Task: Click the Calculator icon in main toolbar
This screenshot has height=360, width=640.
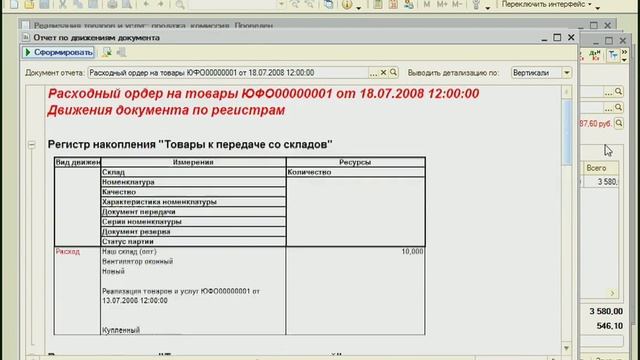Action: [x=378, y=4]
